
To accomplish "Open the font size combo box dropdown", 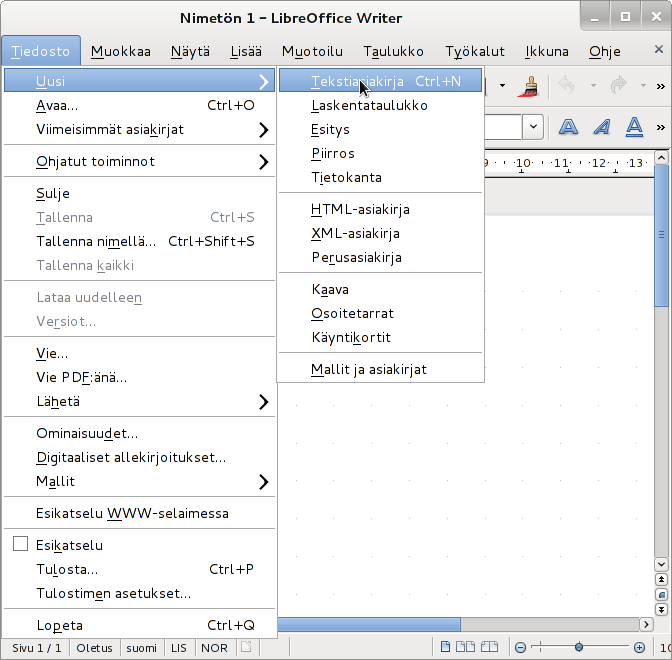I will [533, 127].
